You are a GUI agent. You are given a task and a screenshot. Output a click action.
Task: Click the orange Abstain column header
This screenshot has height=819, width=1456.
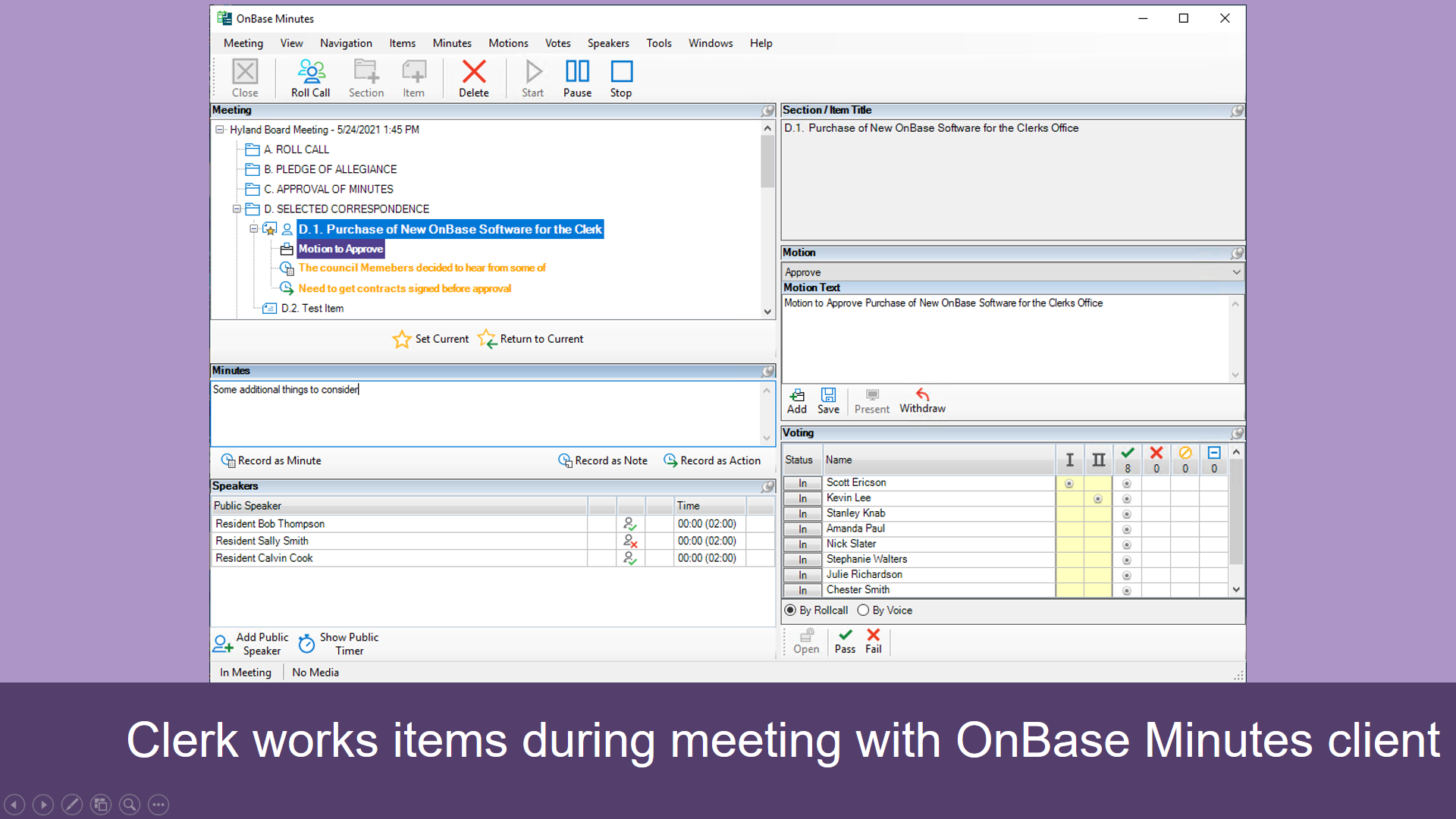click(x=1185, y=460)
